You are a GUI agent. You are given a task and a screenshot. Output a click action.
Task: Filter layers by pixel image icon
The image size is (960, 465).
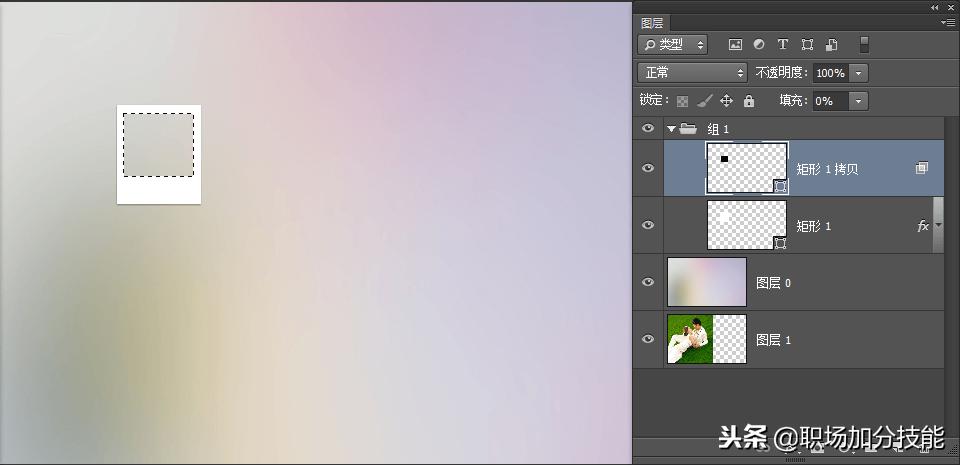coord(735,45)
